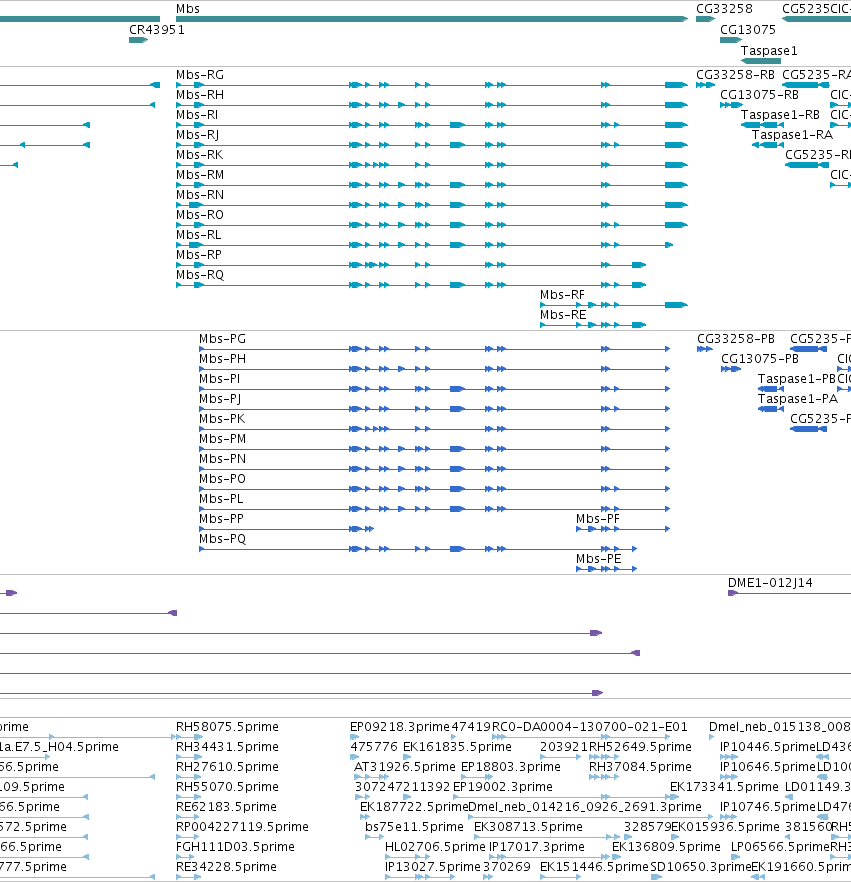Select the Taspase1-RA transcript label

(x=792, y=135)
